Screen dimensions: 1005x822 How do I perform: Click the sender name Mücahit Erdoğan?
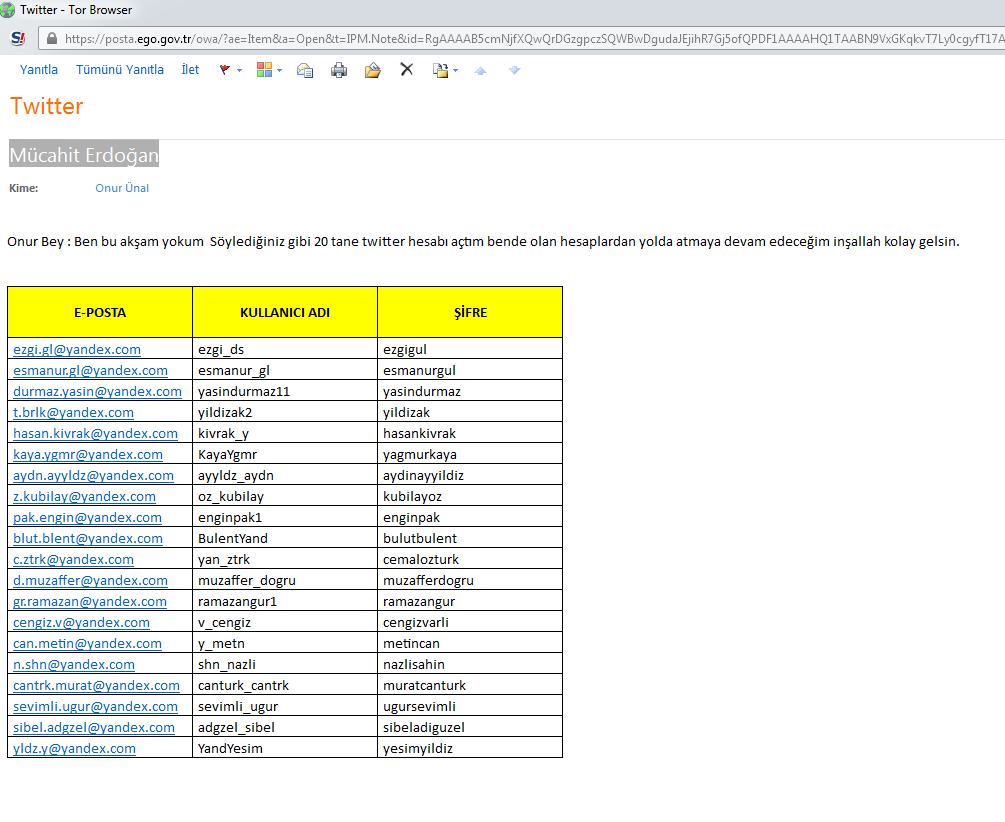pyautogui.click(x=84, y=156)
